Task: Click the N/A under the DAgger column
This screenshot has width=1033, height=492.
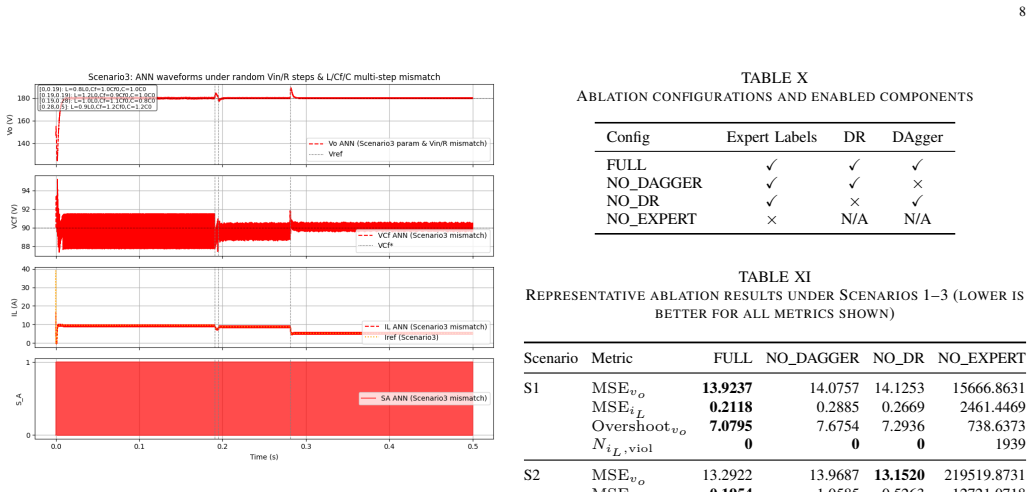Action: pos(918,219)
